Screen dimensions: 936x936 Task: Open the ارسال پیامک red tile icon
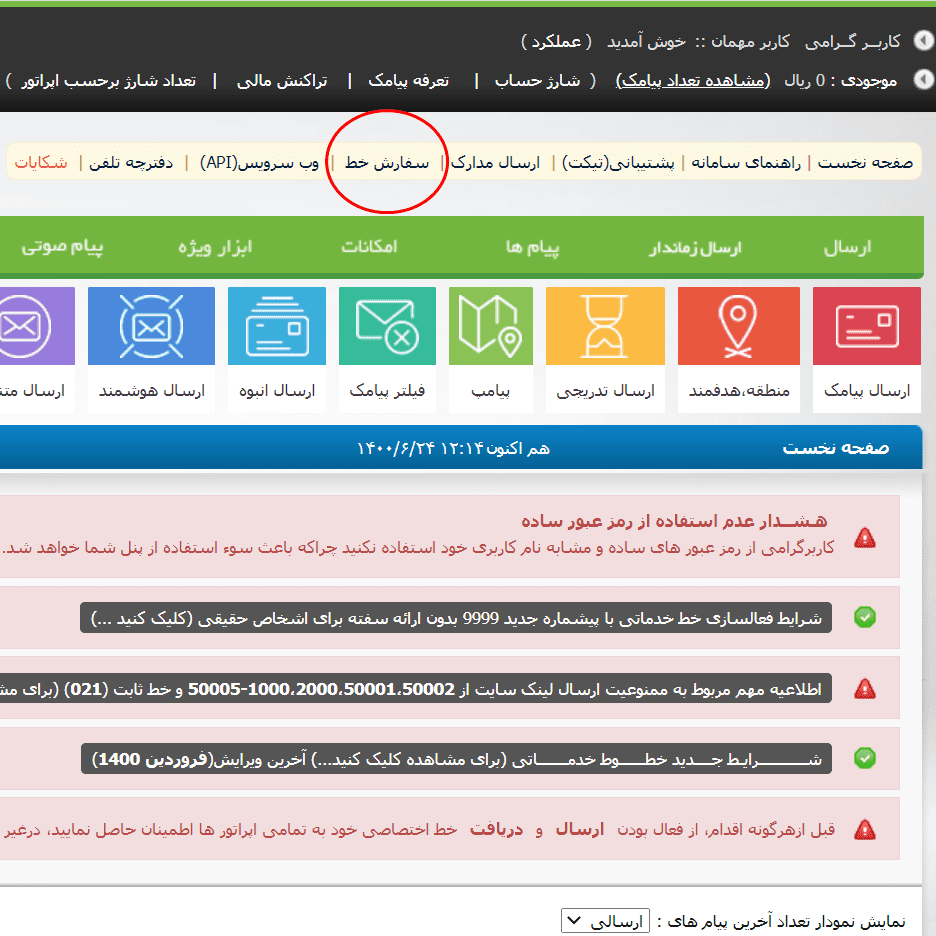(867, 326)
